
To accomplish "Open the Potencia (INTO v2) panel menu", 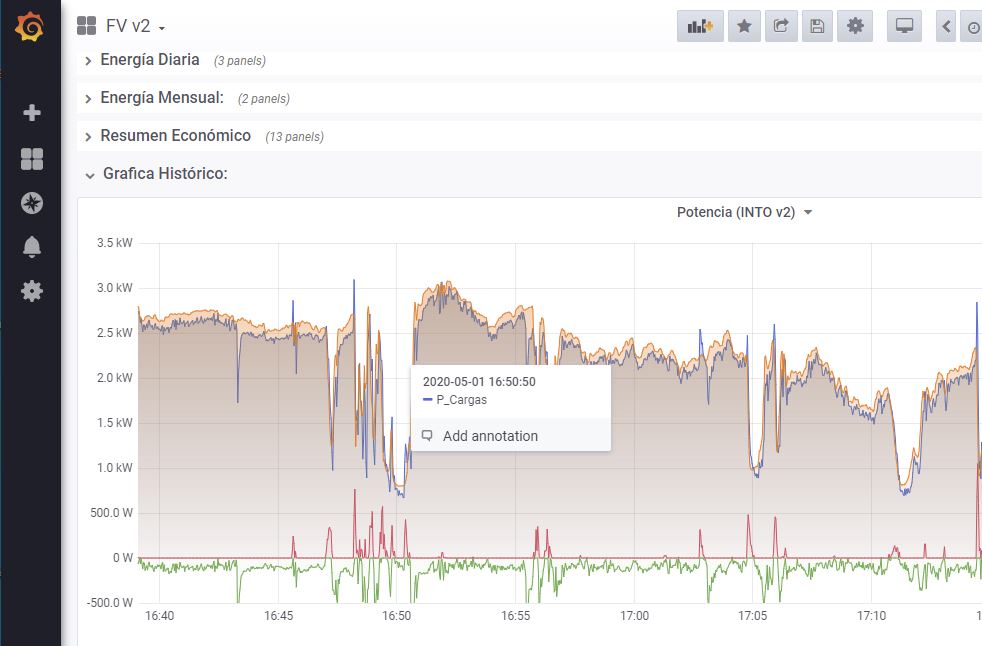I will tap(745, 212).
